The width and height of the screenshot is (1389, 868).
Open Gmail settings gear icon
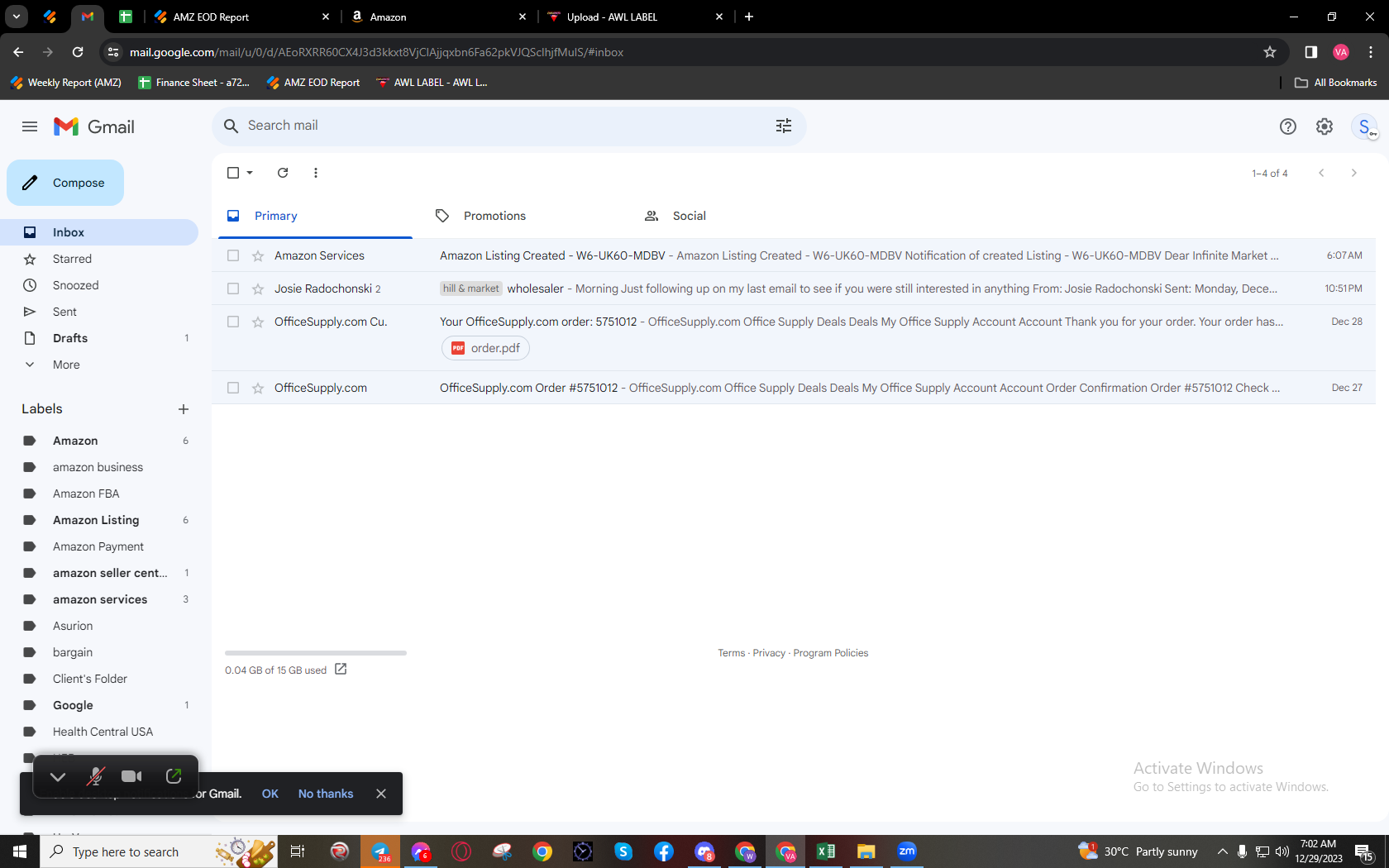pos(1325,126)
